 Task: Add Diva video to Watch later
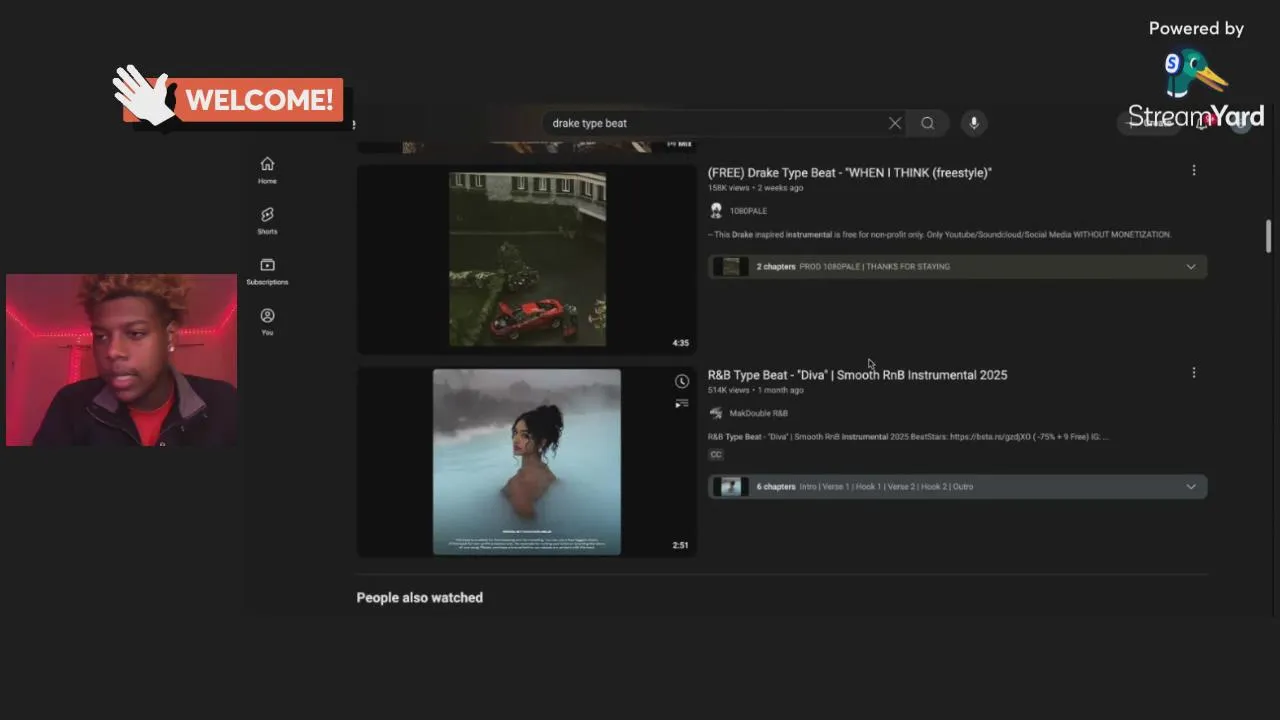point(682,381)
